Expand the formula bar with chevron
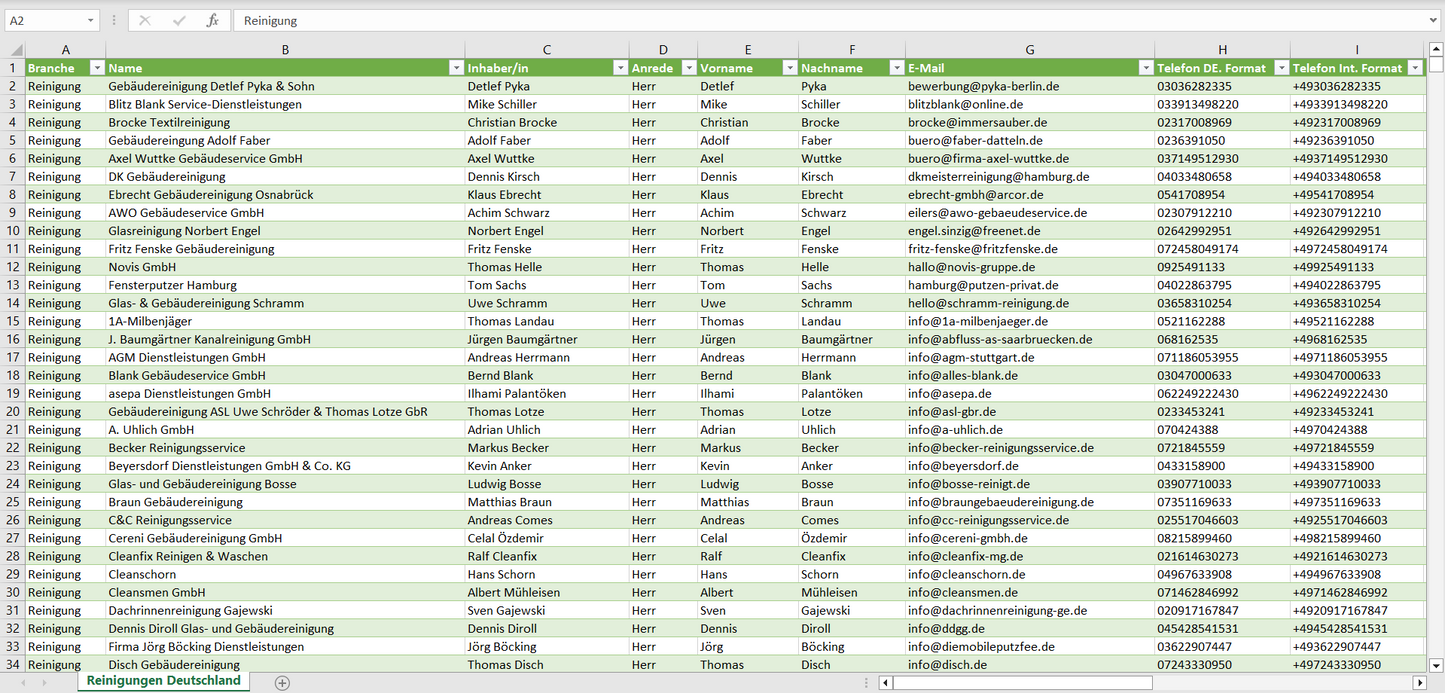Screen dimensions: 1445x693 (x=1434, y=20)
